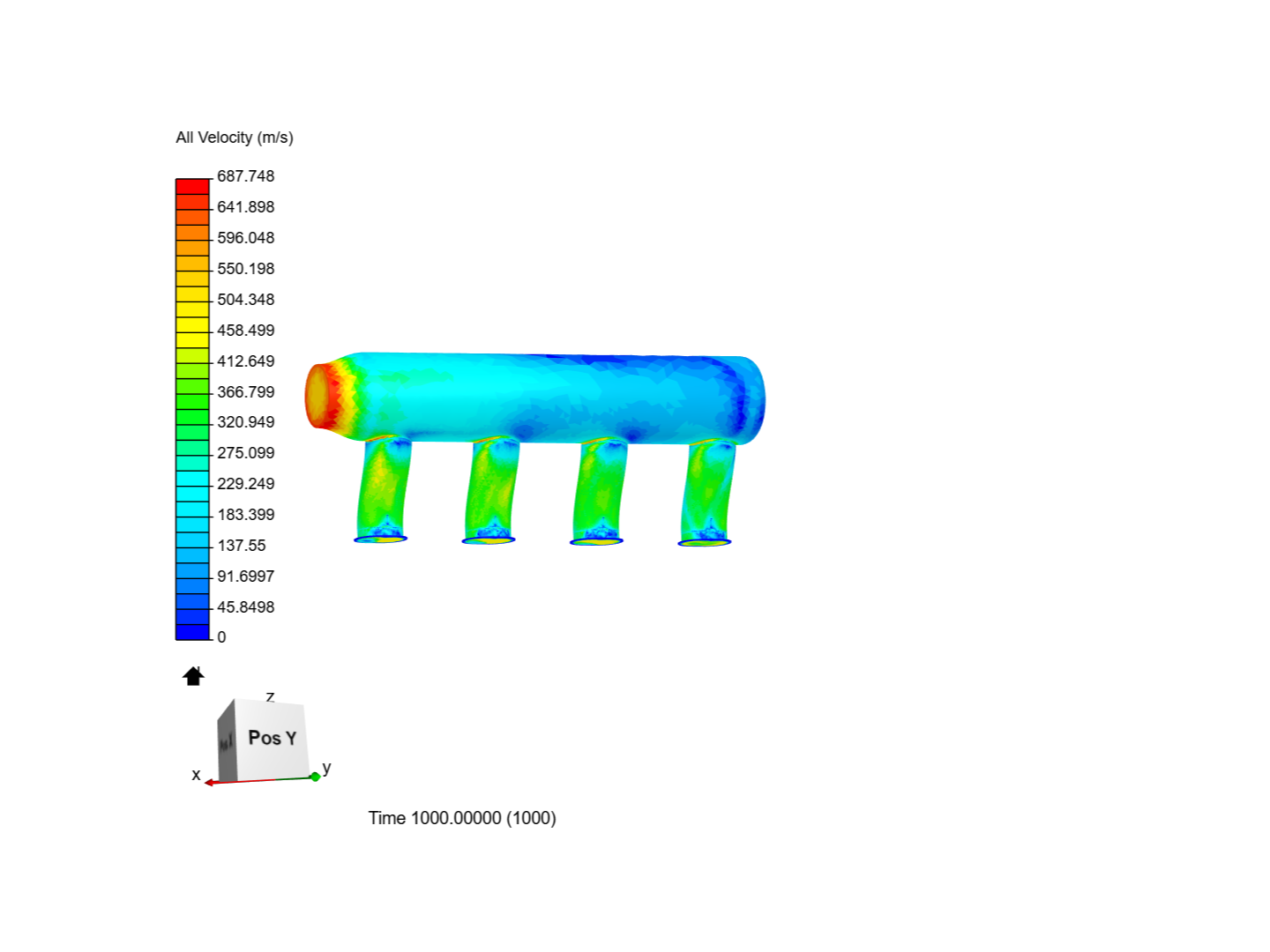Click the All Velocity (m/s) legend title
This screenshot has height=952, width=1270.
coord(235,138)
